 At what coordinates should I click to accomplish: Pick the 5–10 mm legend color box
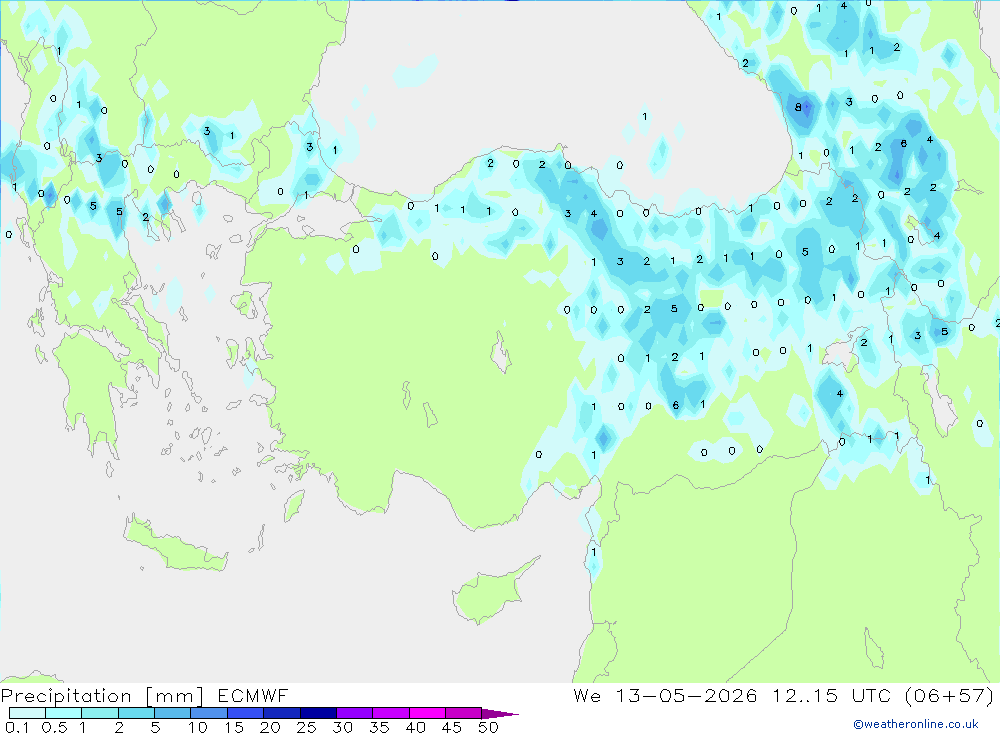pyautogui.click(x=173, y=713)
